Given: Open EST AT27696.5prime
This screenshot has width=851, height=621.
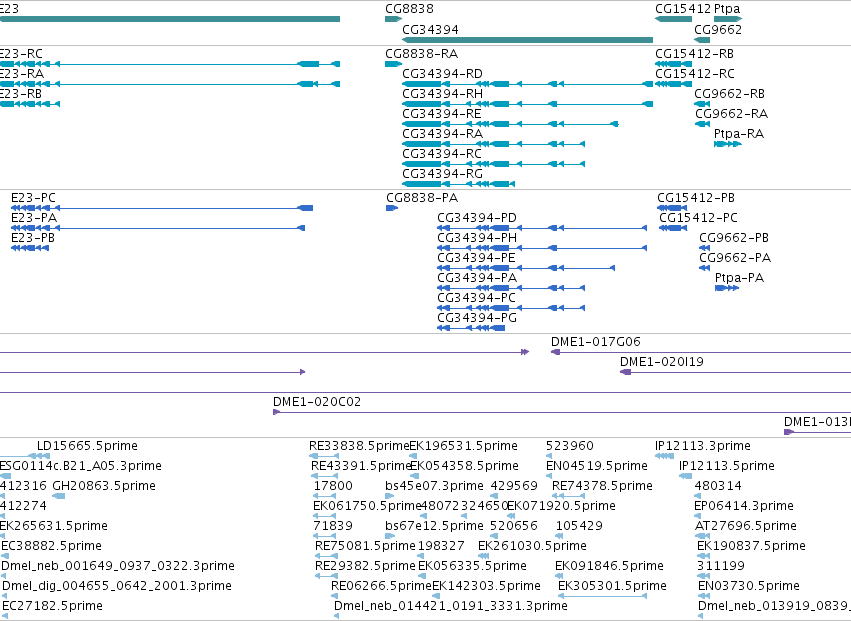Looking at the screenshot, I should [746, 526].
